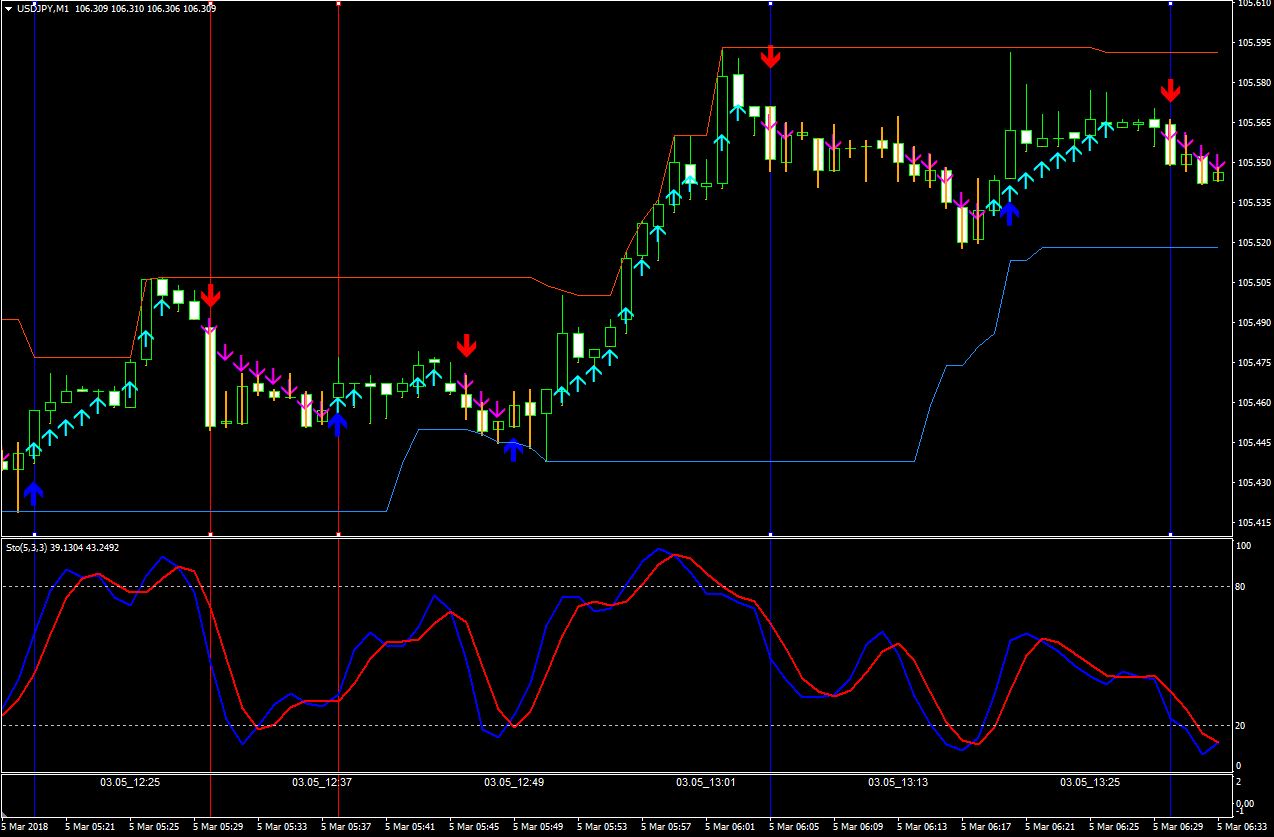This screenshot has height=837, width=1274.
Task: Click the red sell arrow near 05:45
Action: tap(466, 346)
